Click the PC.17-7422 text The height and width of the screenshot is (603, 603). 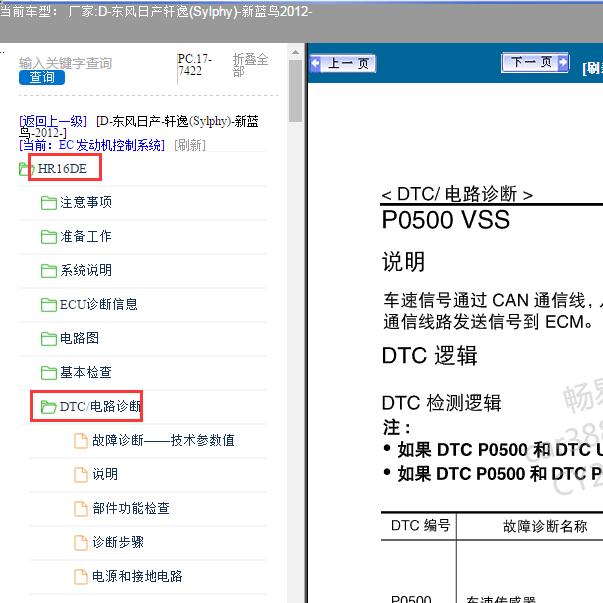click(195, 65)
